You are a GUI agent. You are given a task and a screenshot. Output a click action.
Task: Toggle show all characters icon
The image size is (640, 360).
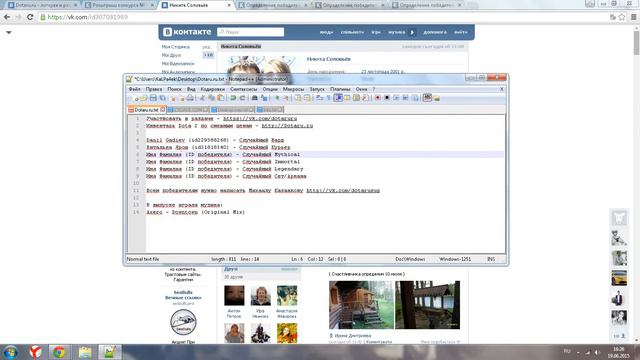pyautogui.click(x=329, y=98)
